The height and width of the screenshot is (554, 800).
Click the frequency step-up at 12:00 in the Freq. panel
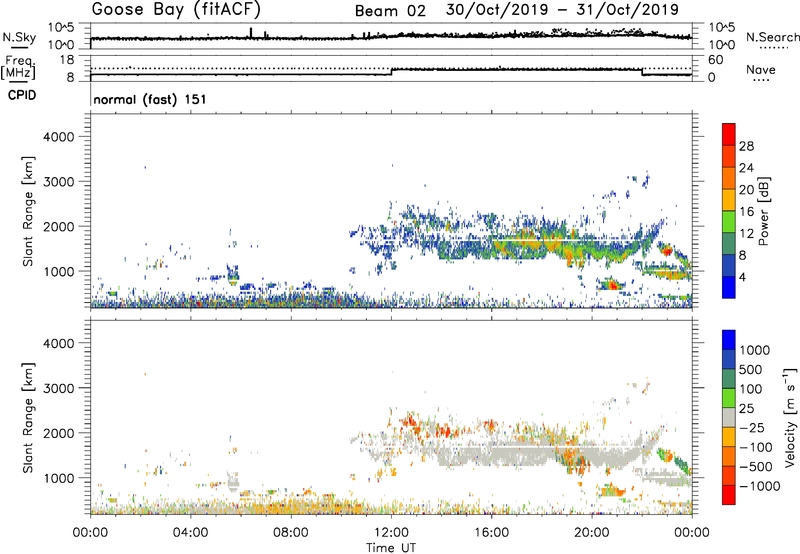pos(391,72)
